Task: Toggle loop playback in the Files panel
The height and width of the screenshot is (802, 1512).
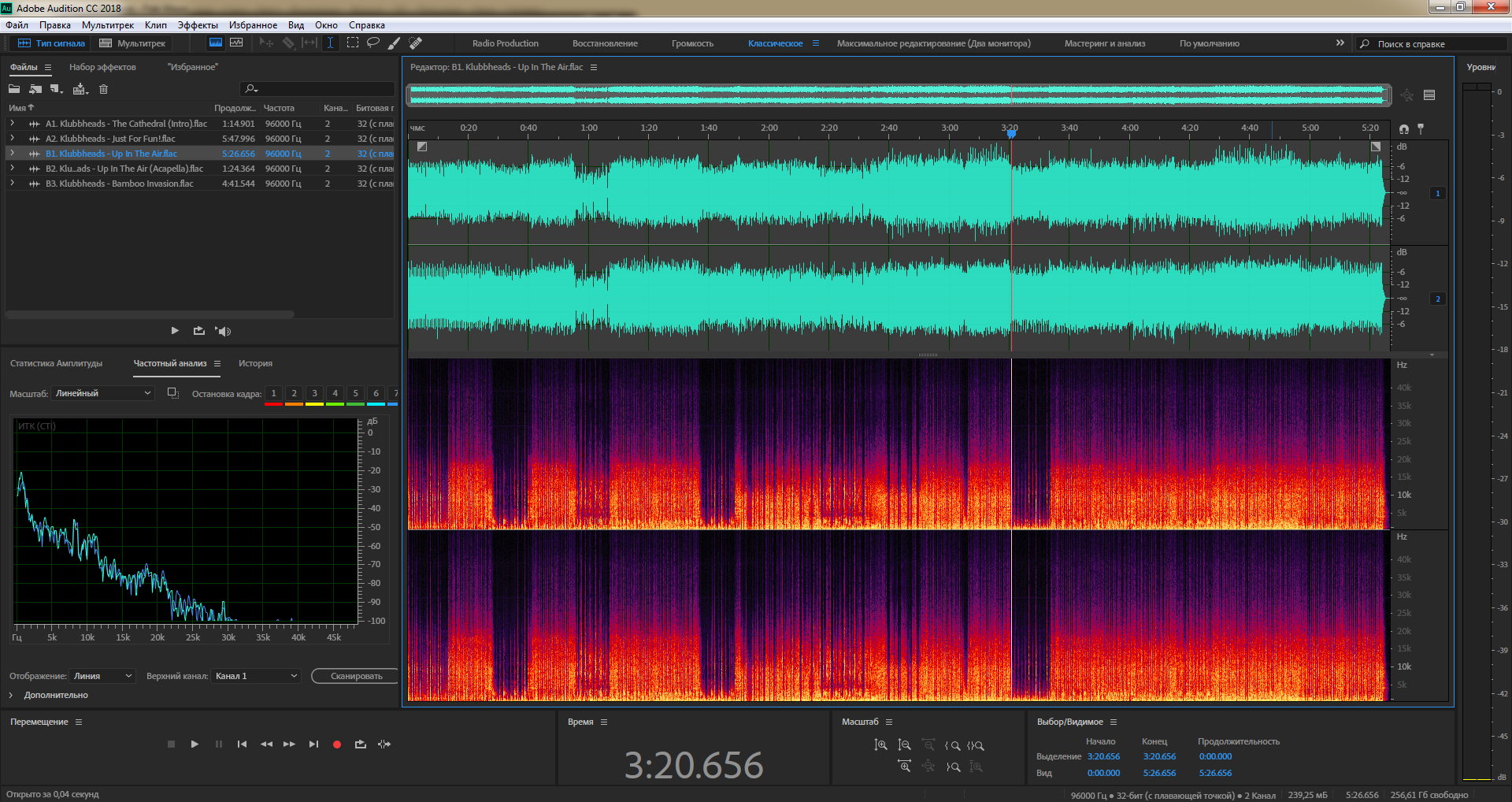Action: (199, 331)
